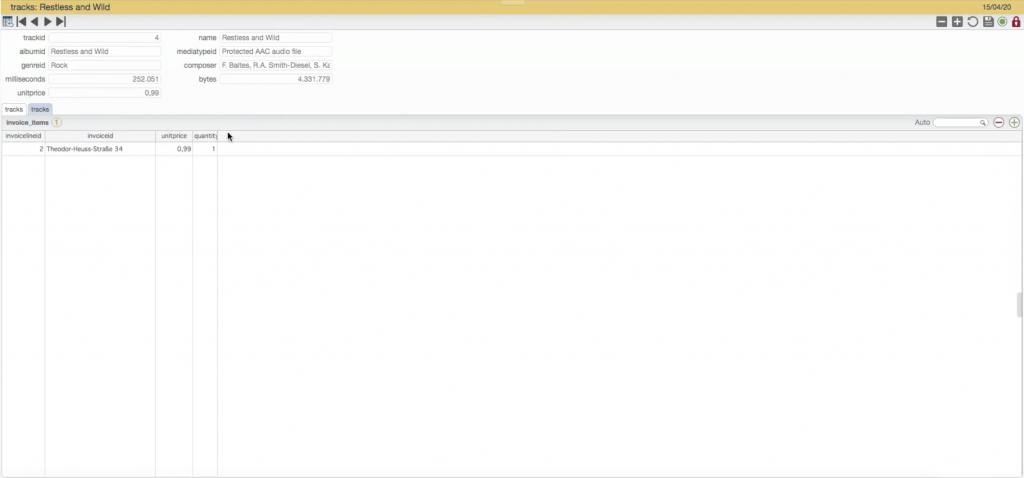Reload the current record

coord(973,22)
